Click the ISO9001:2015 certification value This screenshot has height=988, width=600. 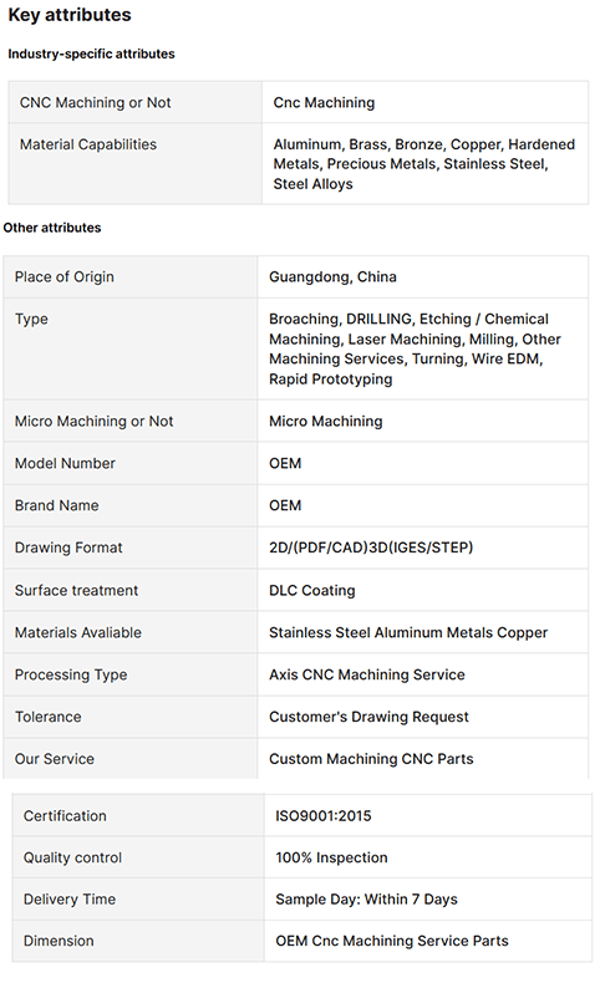click(323, 816)
